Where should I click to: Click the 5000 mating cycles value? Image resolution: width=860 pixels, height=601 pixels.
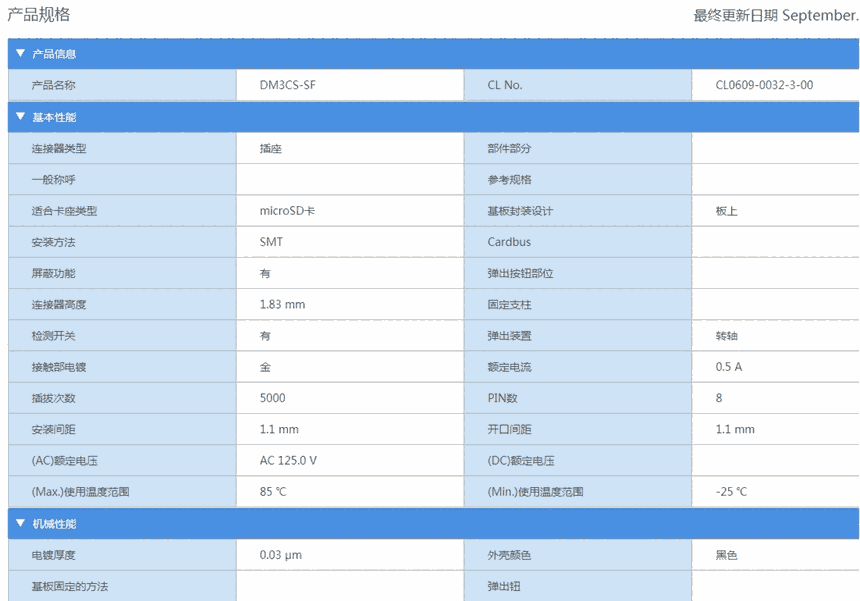point(272,398)
